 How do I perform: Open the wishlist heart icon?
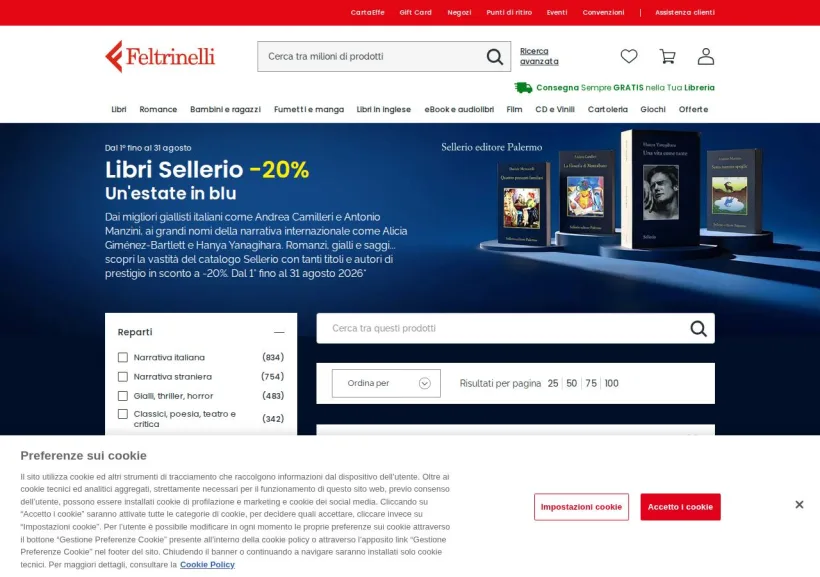click(629, 56)
